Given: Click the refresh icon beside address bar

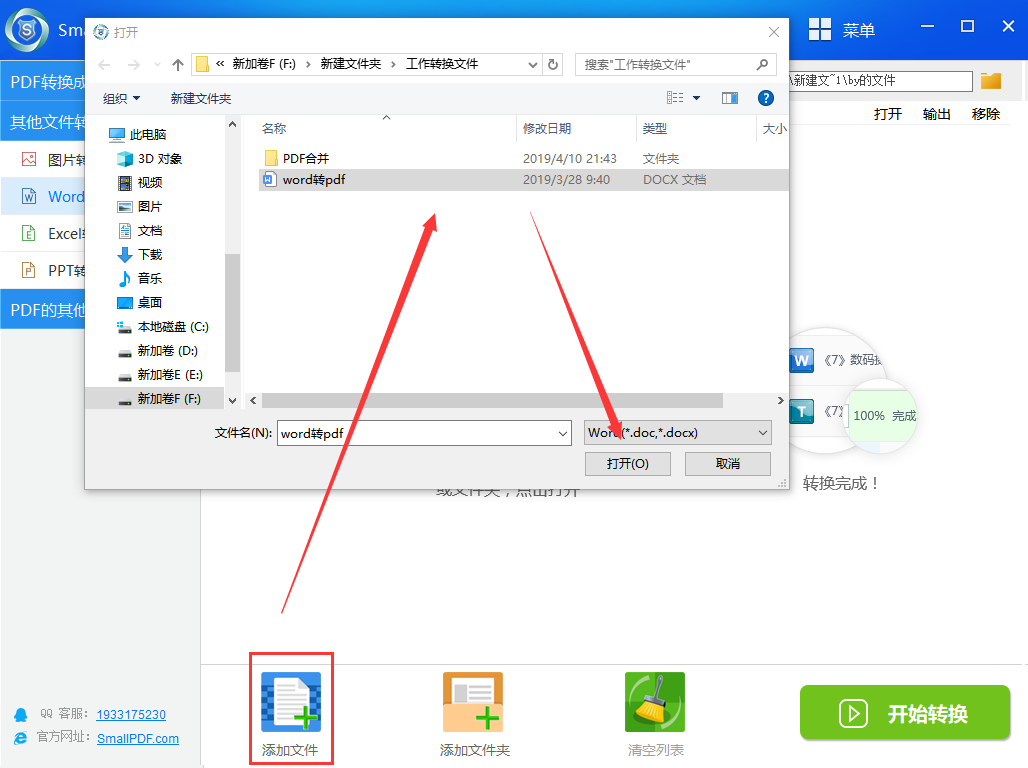Looking at the screenshot, I should 553,65.
